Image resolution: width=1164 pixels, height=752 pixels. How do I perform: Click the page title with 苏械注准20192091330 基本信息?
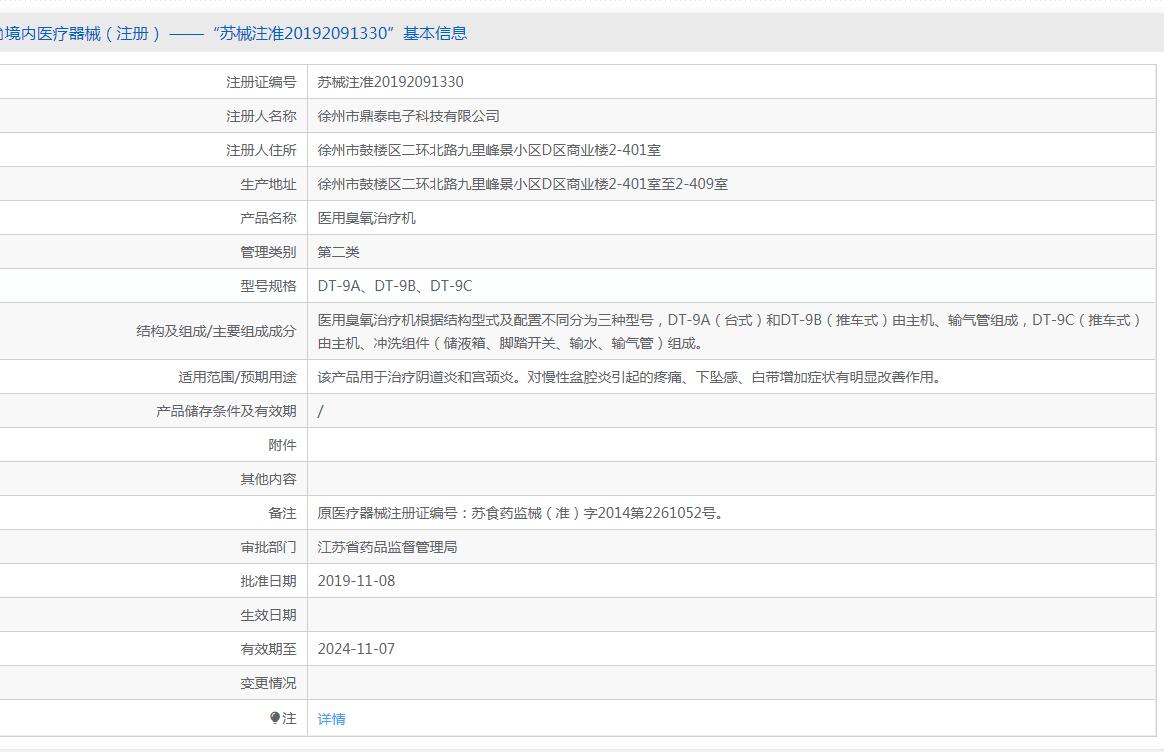(234, 33)
